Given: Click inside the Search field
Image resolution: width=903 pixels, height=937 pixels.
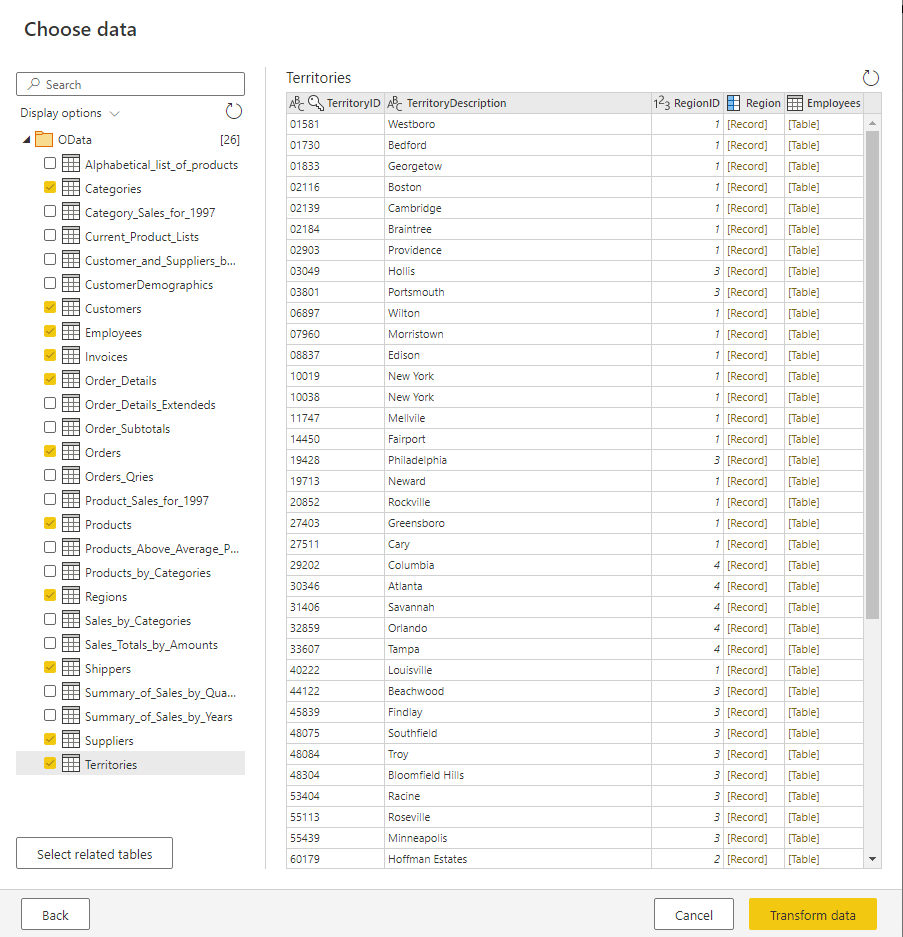Looking at the screenshot, I should pos(130,83).
